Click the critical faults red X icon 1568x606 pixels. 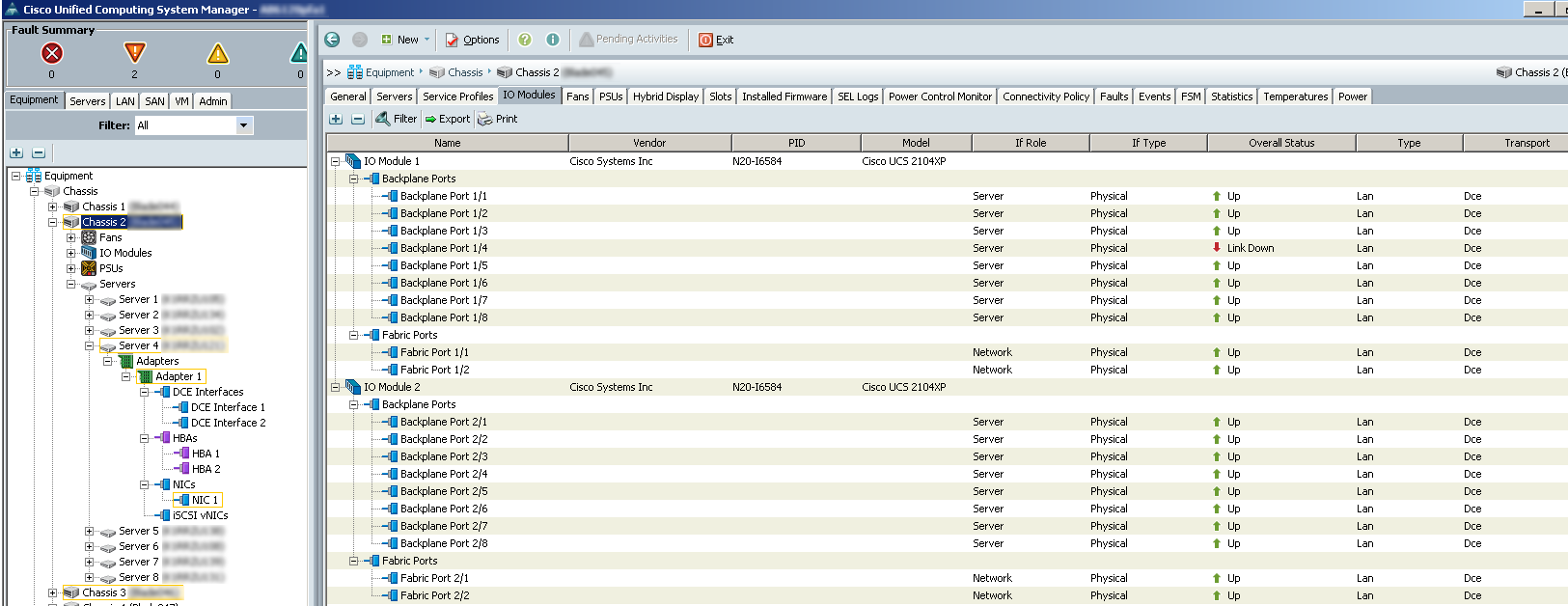(52, 54)
